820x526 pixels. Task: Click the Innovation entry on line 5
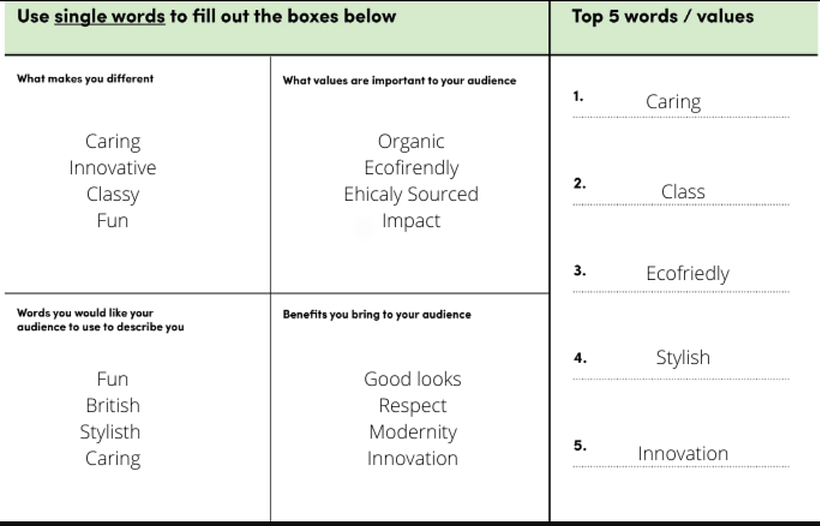click(682, 453)
